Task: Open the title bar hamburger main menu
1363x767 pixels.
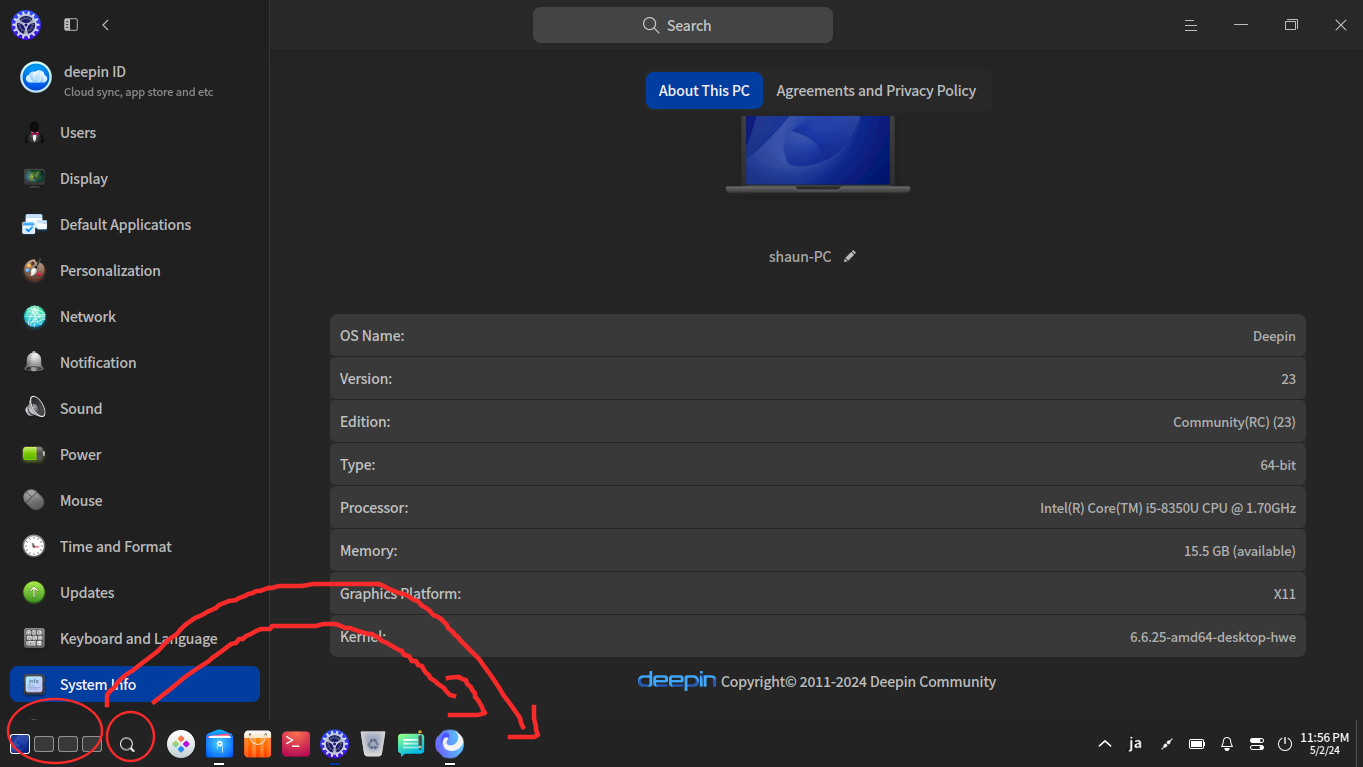Action: 1191,25
